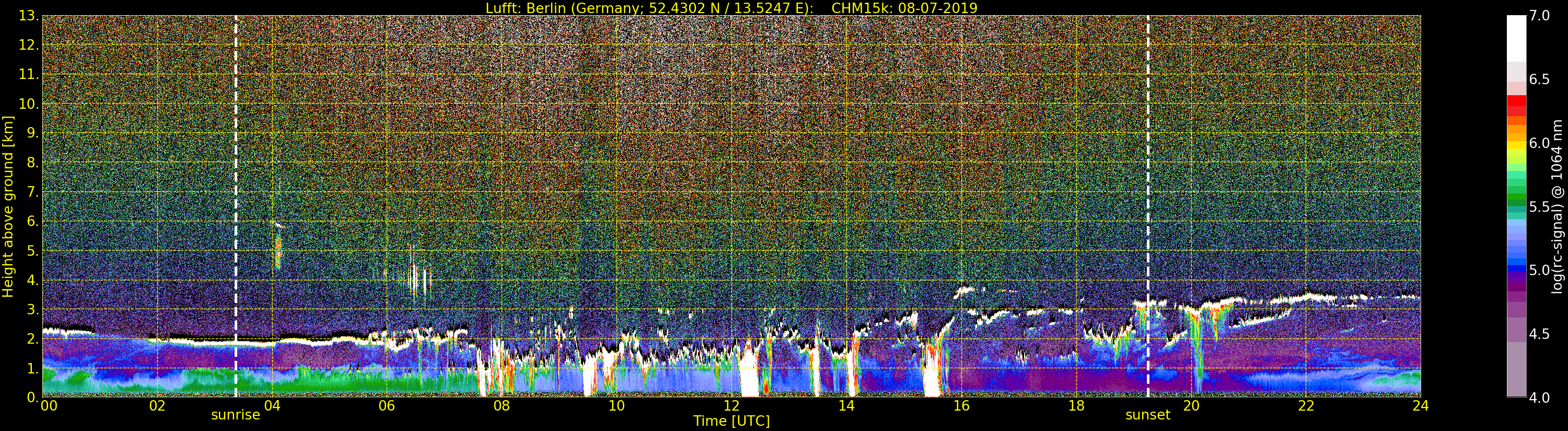Click the height axis tick label '4.'
1568x431 pixels.
coord(32,280)
